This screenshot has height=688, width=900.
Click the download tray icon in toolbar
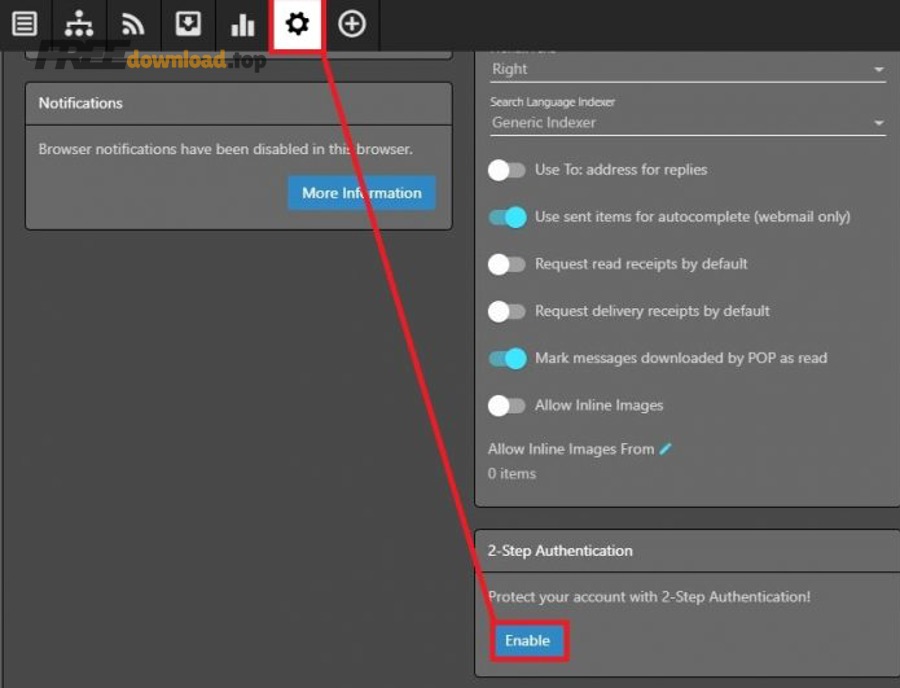click(188, 24)
